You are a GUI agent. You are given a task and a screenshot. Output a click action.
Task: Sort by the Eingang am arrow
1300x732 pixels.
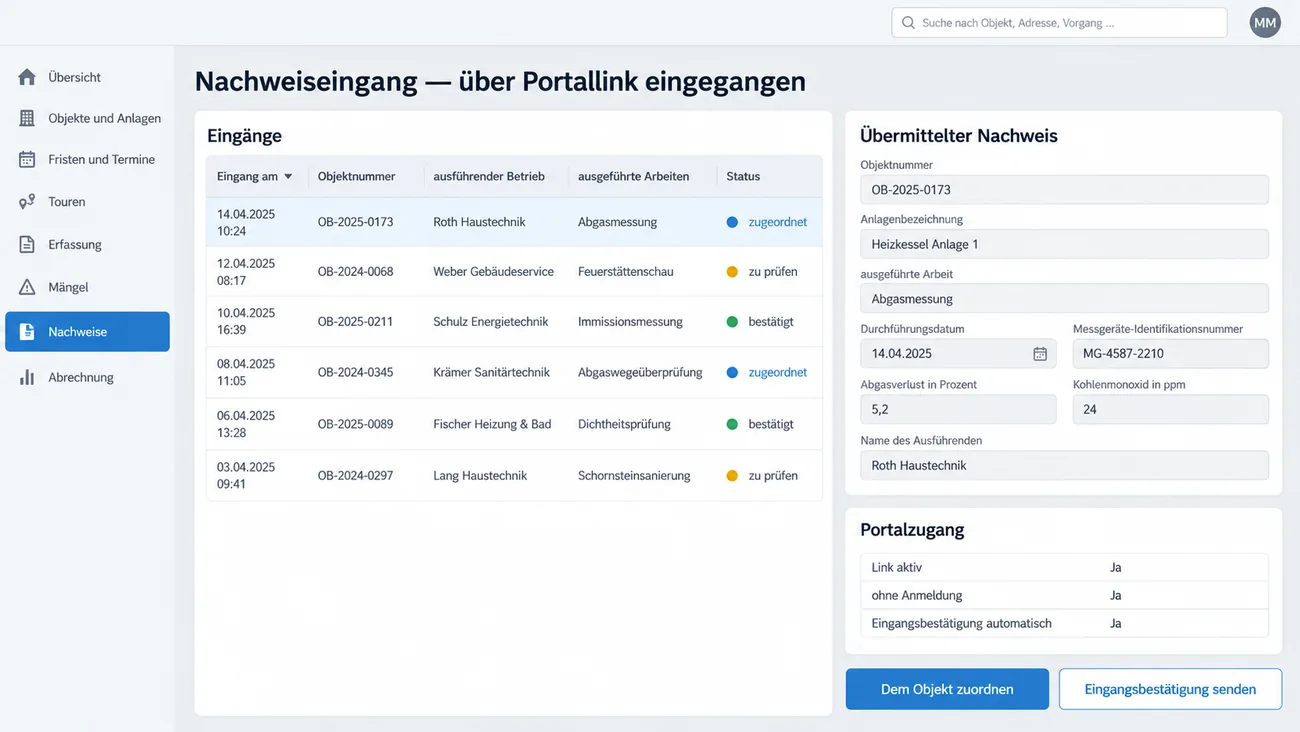(288, 177)
